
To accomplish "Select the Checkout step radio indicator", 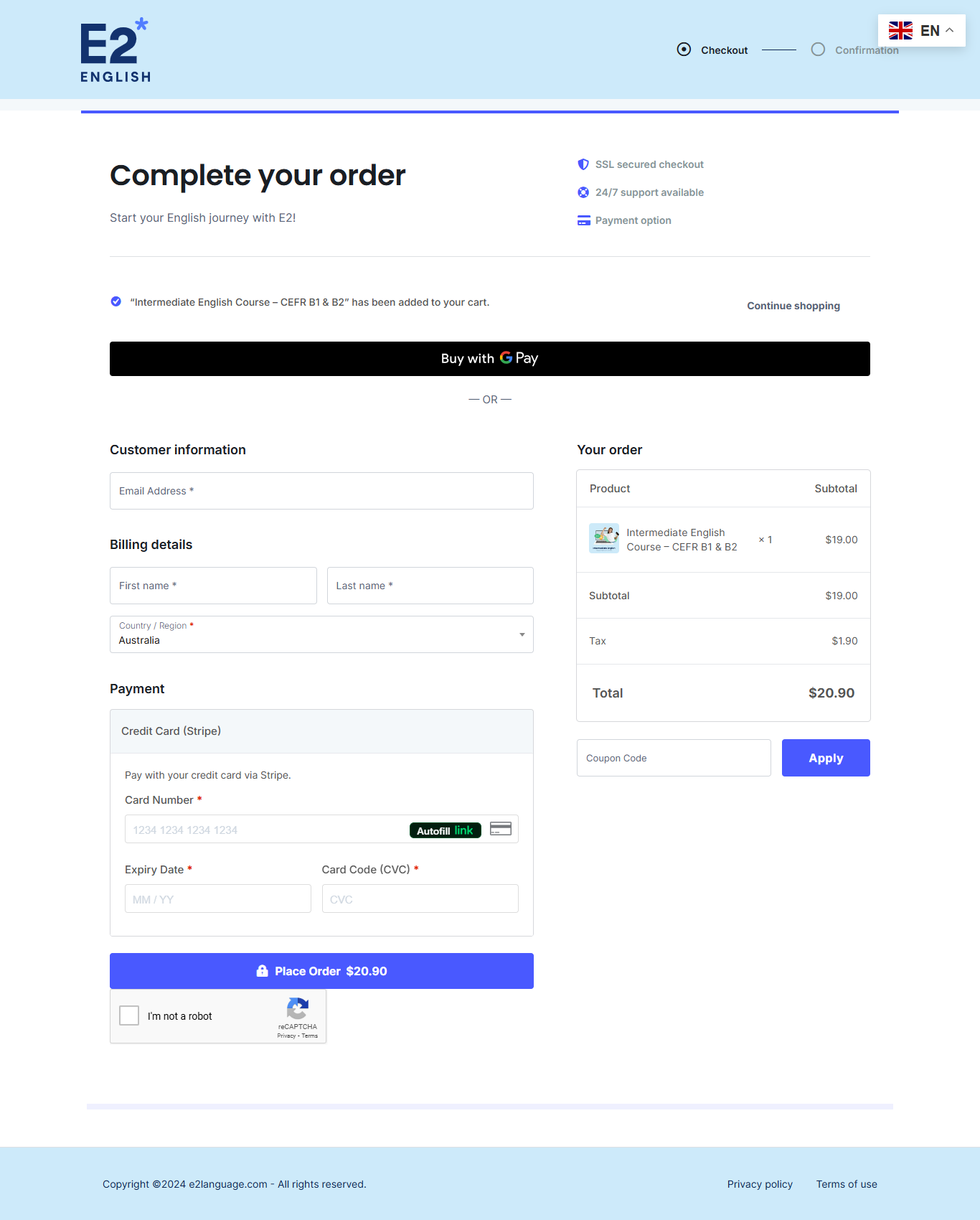I will [684, 50].
